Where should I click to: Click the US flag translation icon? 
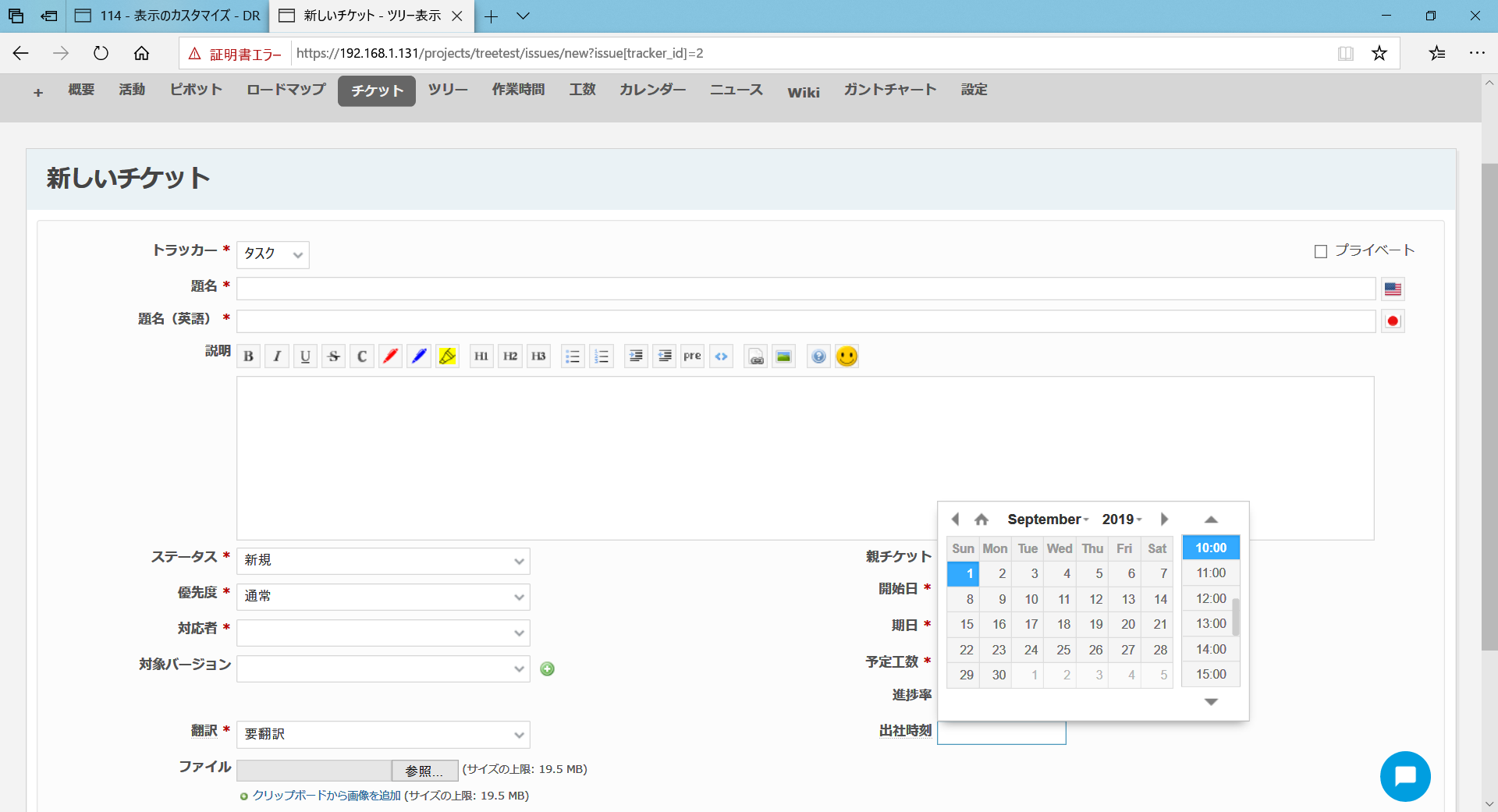click(1393, 289)
